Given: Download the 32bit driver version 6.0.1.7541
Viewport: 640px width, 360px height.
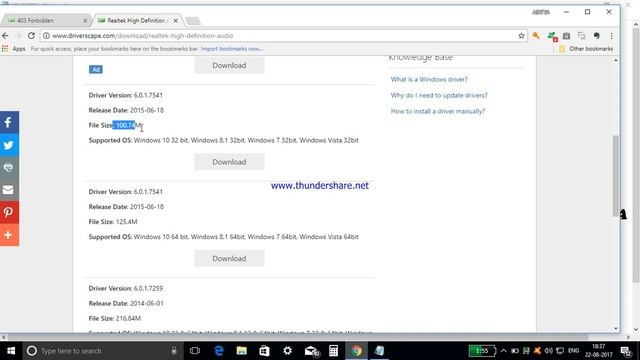Looking at the screenshot, I should click(229, 162).
